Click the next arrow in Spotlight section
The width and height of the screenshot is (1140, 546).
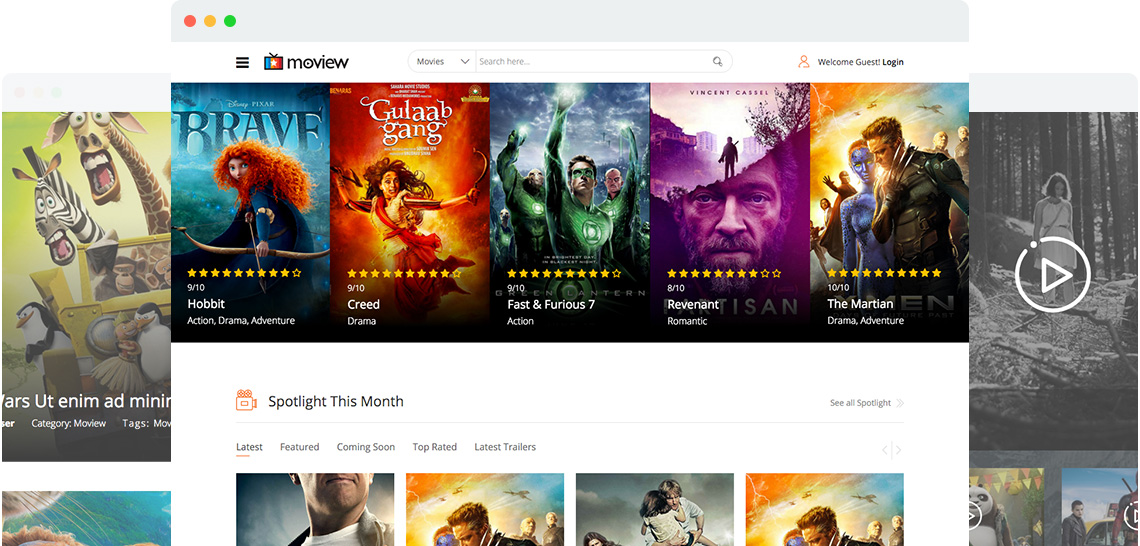point(899,450)
